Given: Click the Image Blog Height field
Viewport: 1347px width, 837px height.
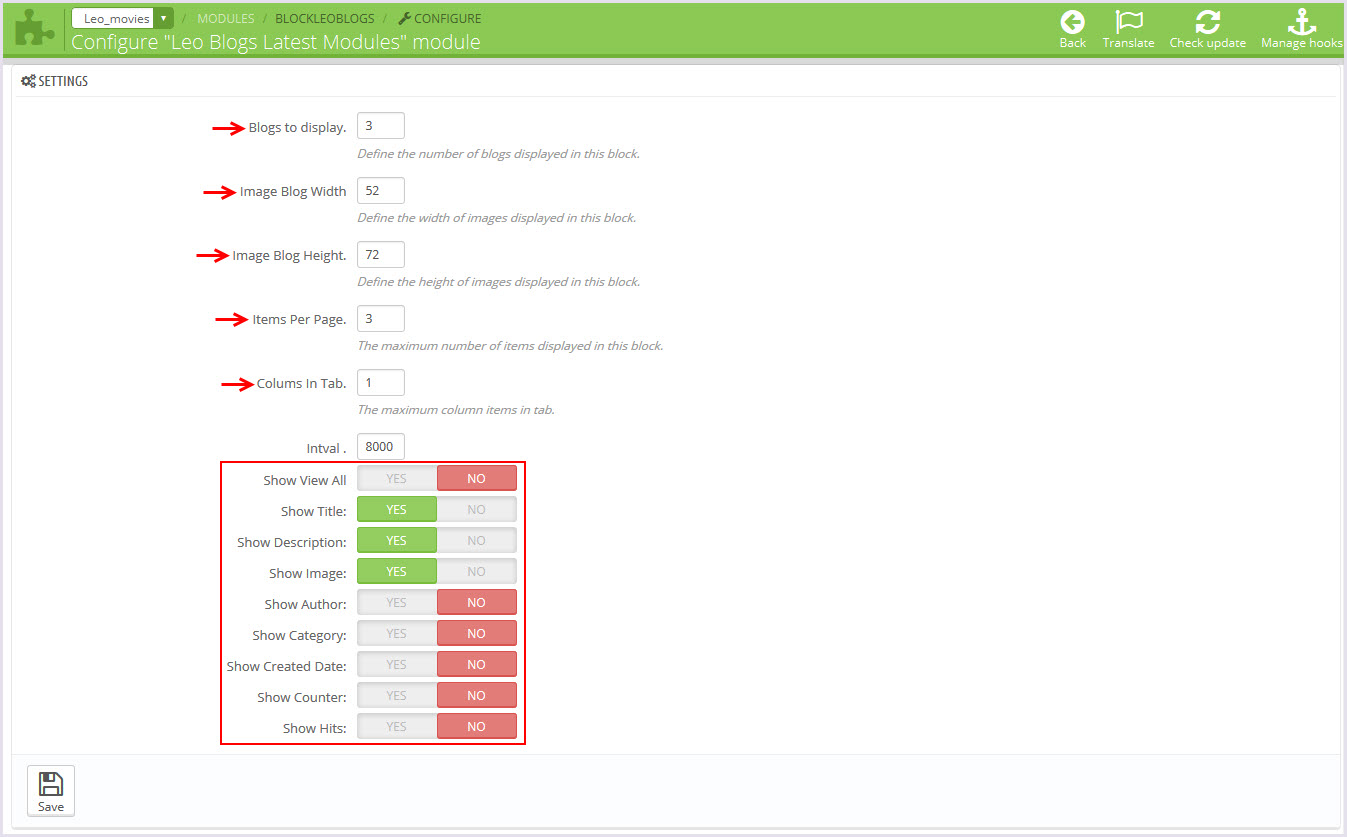Looking at the screenshot, I should [381, 254].
